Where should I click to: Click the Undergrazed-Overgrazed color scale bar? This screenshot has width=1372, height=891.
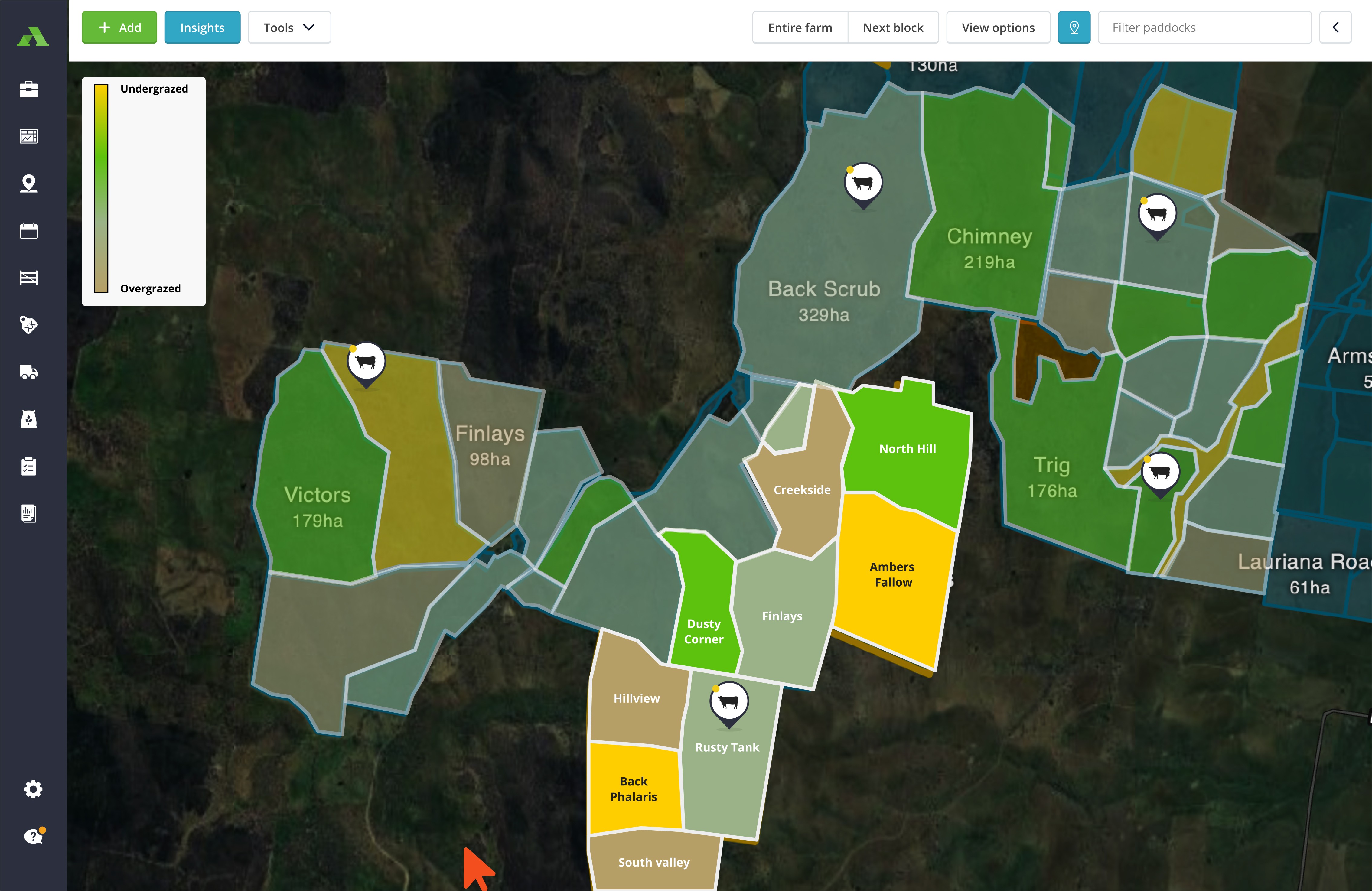click(102, 188)
